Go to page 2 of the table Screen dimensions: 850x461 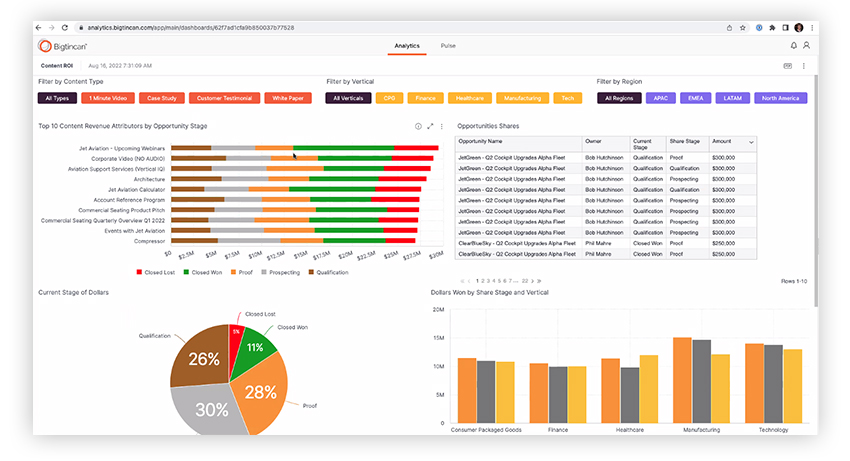(483, 281)
